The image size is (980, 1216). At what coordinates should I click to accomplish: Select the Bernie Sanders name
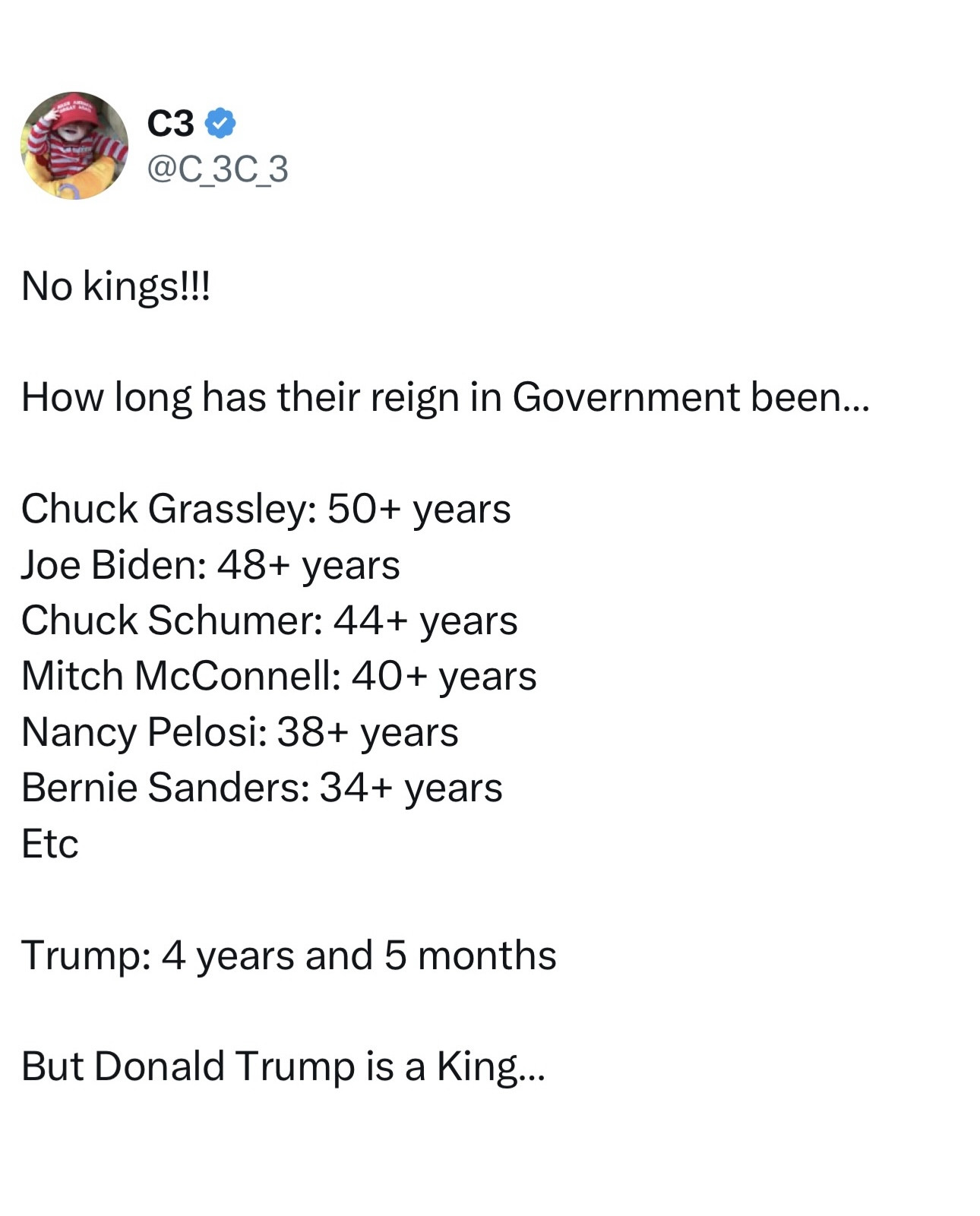click(x=162, y=787)
